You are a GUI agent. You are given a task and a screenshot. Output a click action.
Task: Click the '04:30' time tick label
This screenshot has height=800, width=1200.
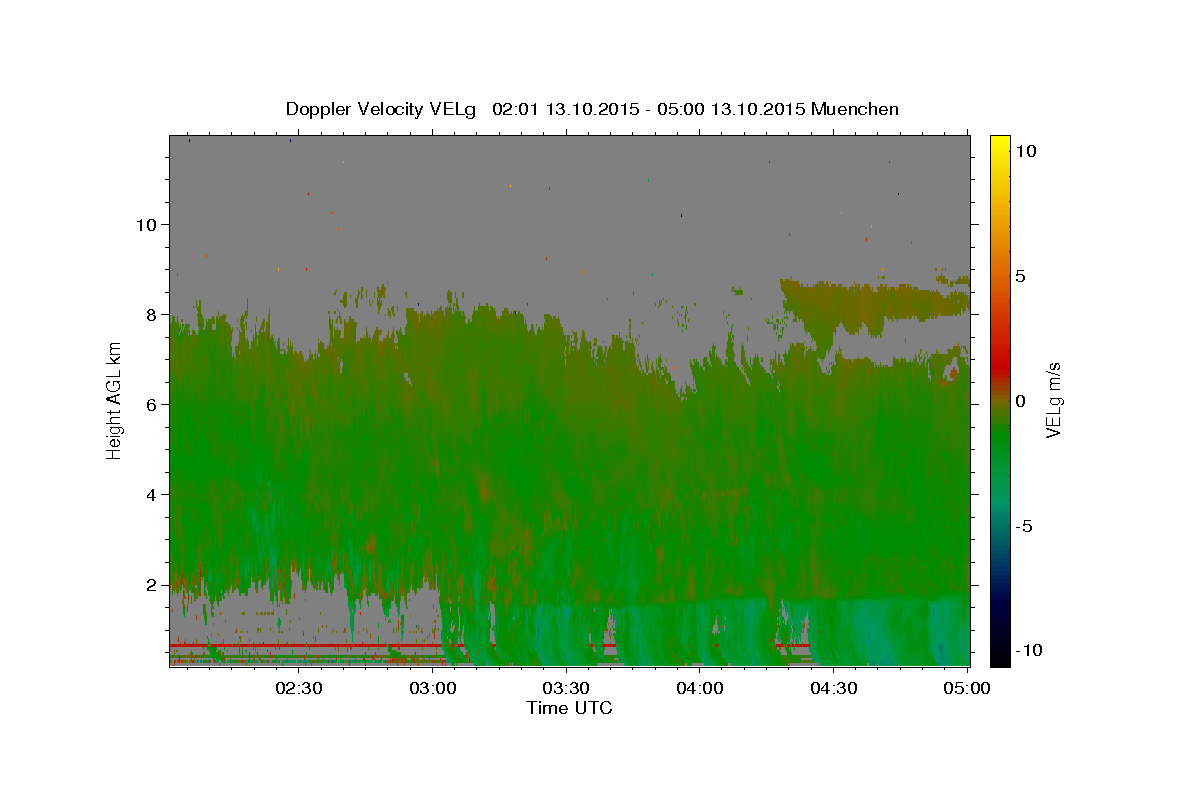(x=834, y=688)
